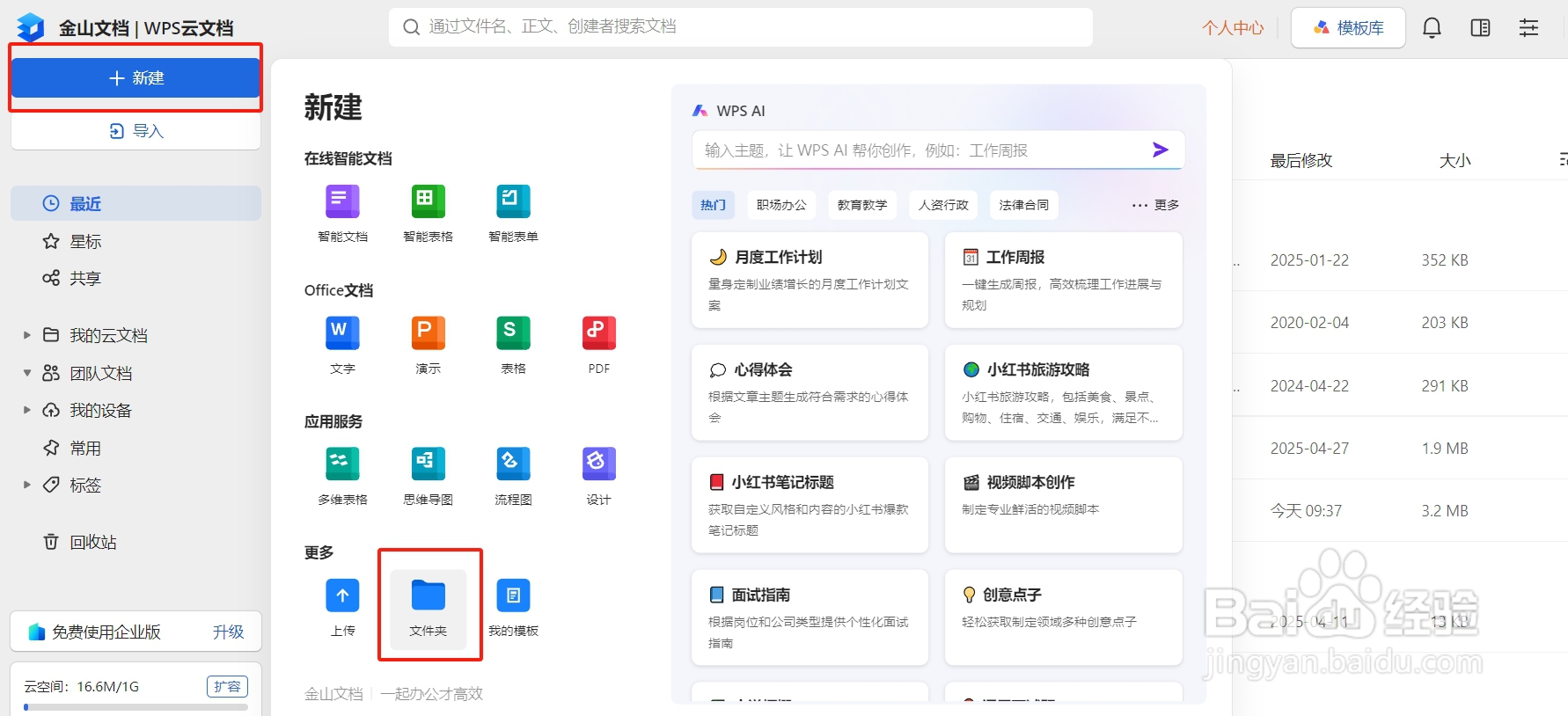Expand the 标签 tree node
The width and height of the screenshot is (1568, 716).
click(x=26, y=485)
